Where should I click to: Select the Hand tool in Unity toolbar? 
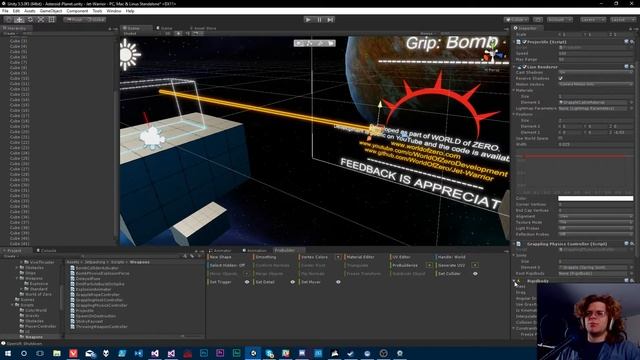pyautogui.click(x=9, y=20)
